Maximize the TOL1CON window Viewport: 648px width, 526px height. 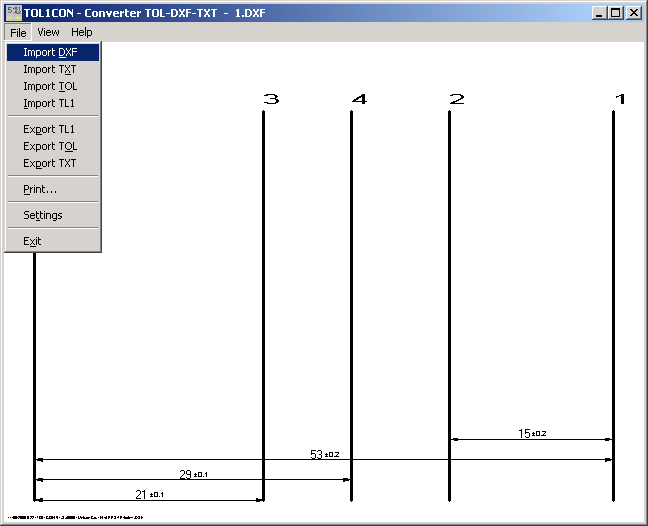pyautogui.click(x=615, y=13)
